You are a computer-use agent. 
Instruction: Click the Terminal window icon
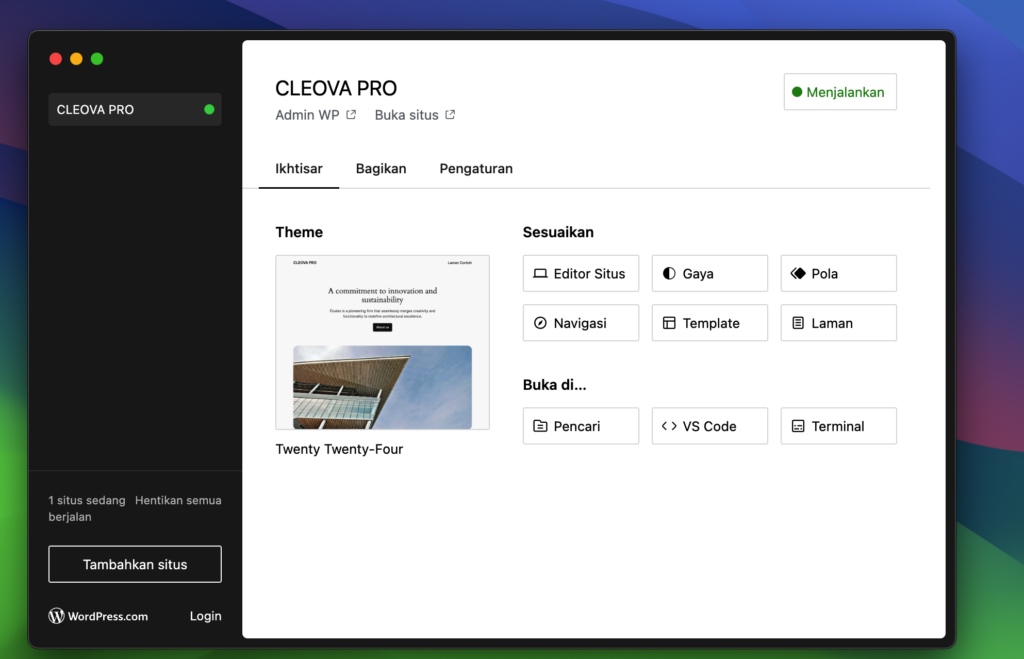pyautogui.click(x=798, y=426)
